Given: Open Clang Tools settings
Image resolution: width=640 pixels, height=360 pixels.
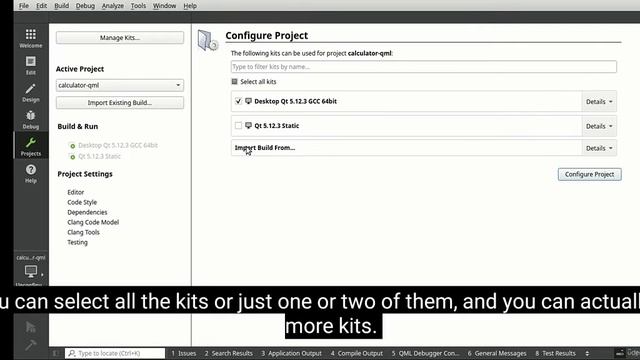Looking at the screenshot, I should (83, 232).
